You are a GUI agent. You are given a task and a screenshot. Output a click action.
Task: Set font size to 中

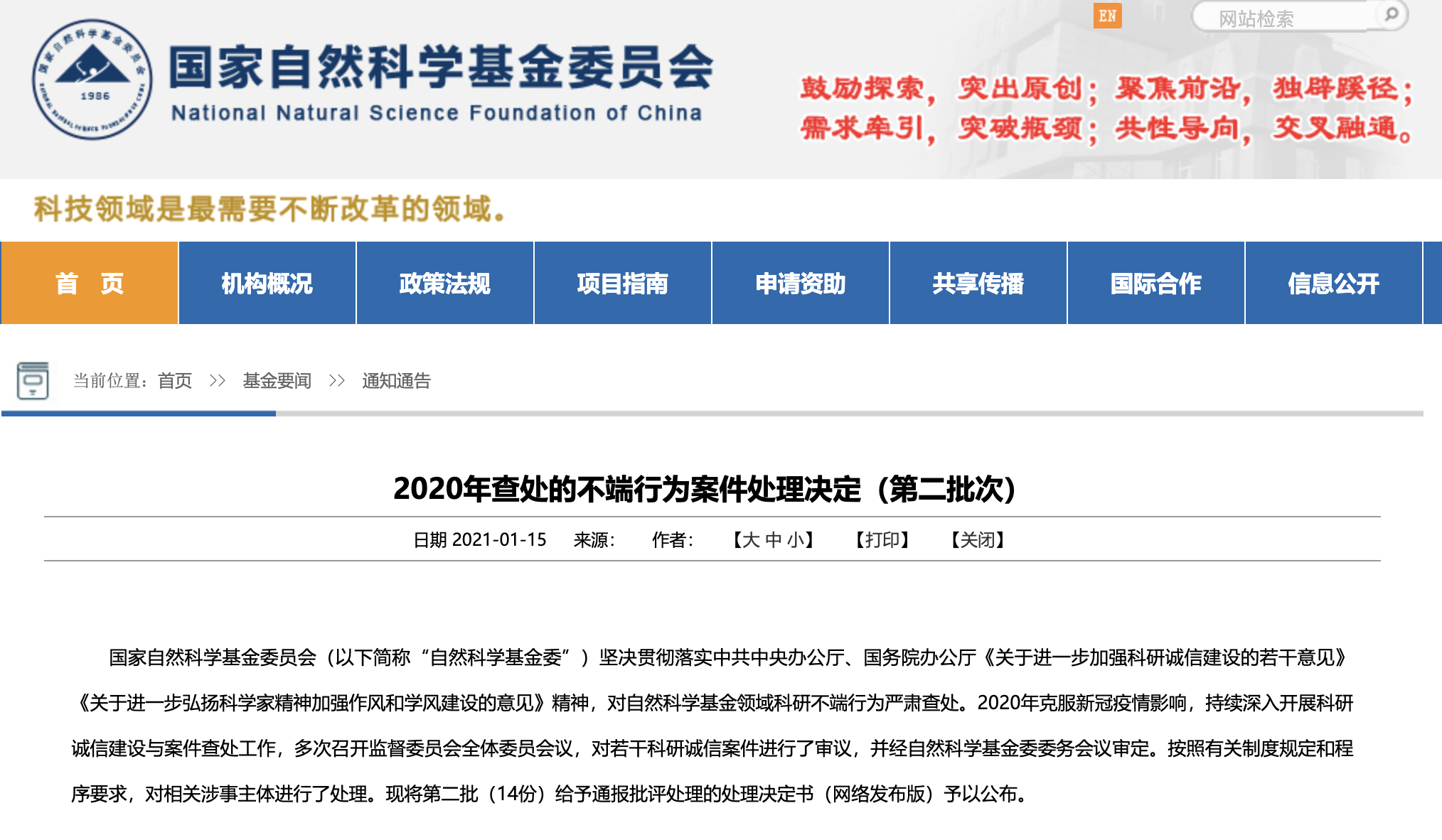[x=774, y=540]
